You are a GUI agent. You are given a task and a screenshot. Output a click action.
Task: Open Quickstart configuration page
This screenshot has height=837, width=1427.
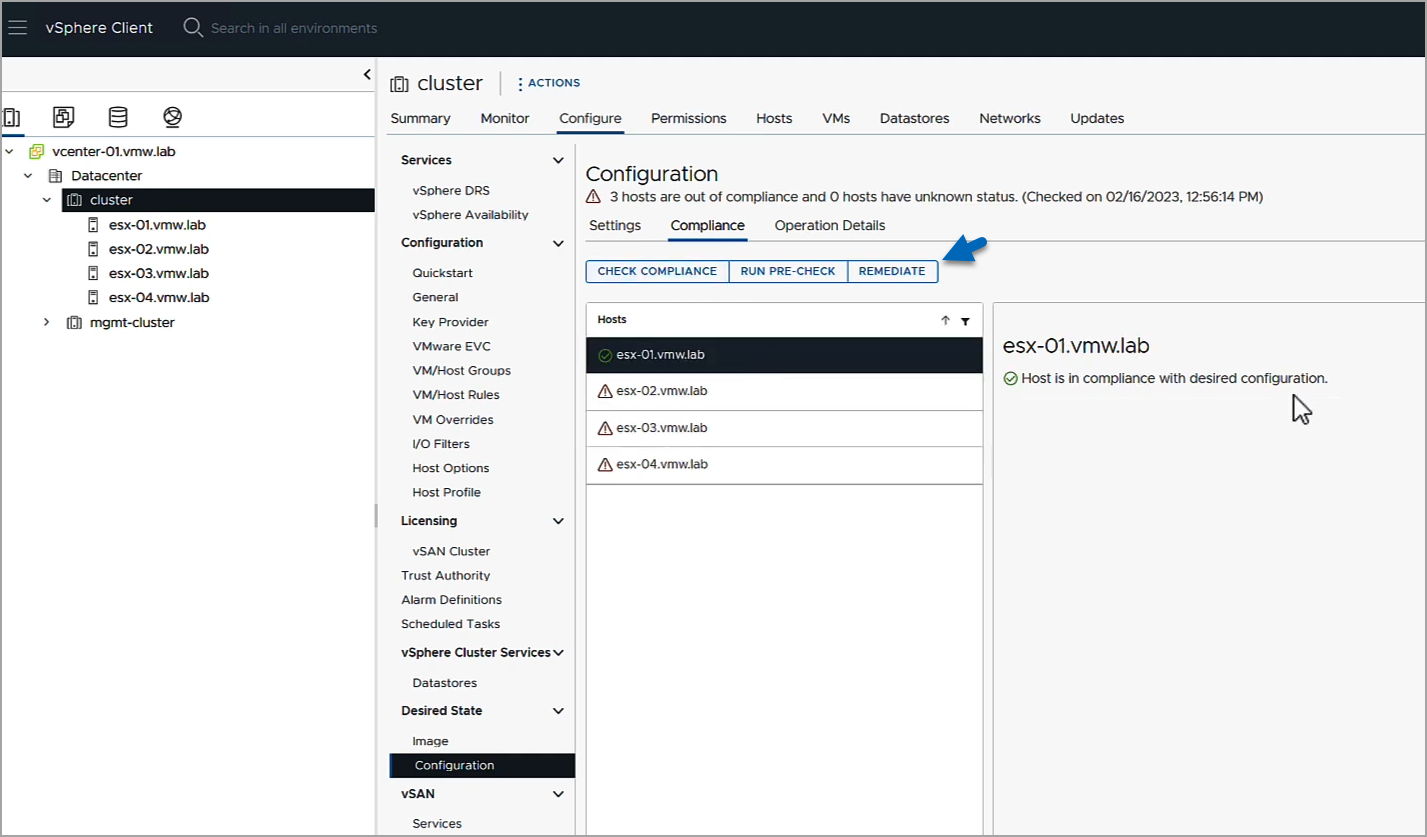(442, 273)
